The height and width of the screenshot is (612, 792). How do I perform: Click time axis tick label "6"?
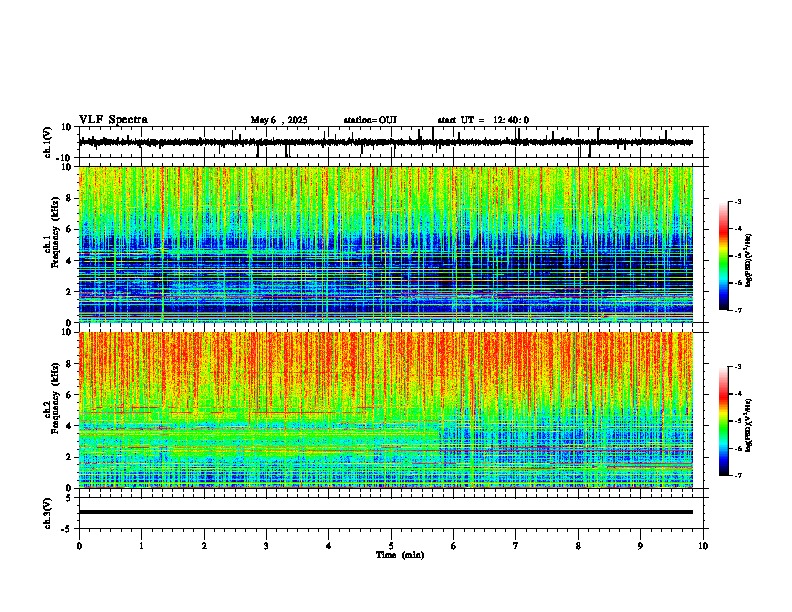(x=454, y=546)
